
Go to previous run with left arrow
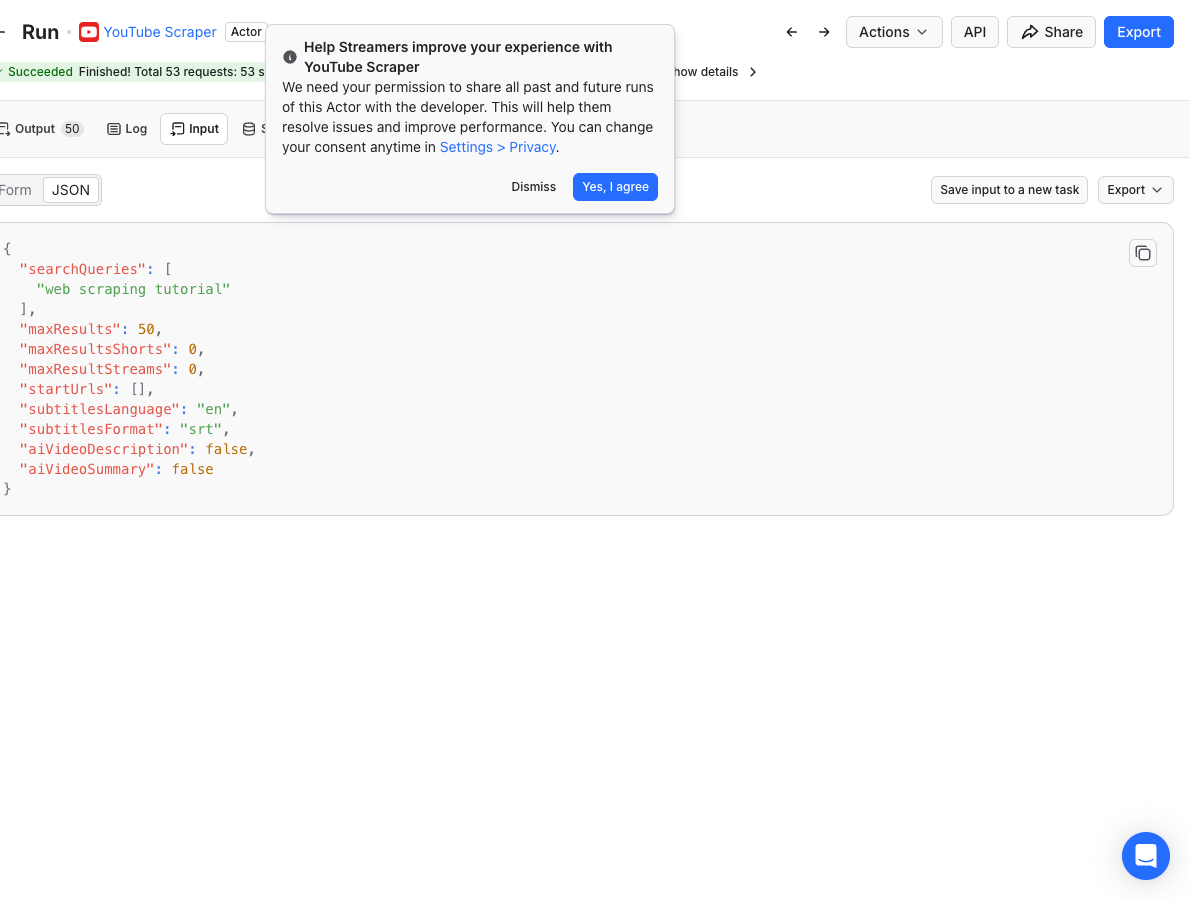(x=792, y=32)
